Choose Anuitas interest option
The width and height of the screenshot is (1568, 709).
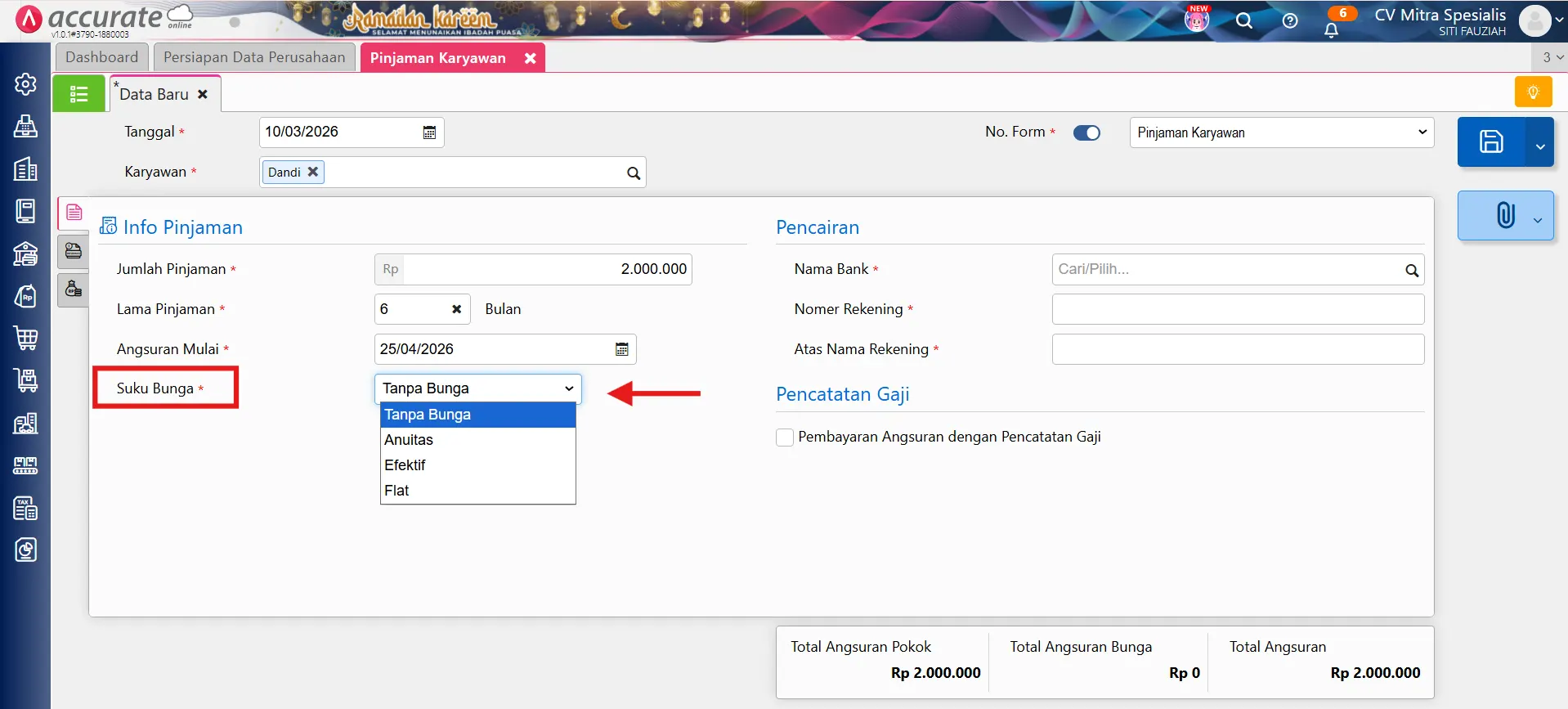(x=478, y=440)
